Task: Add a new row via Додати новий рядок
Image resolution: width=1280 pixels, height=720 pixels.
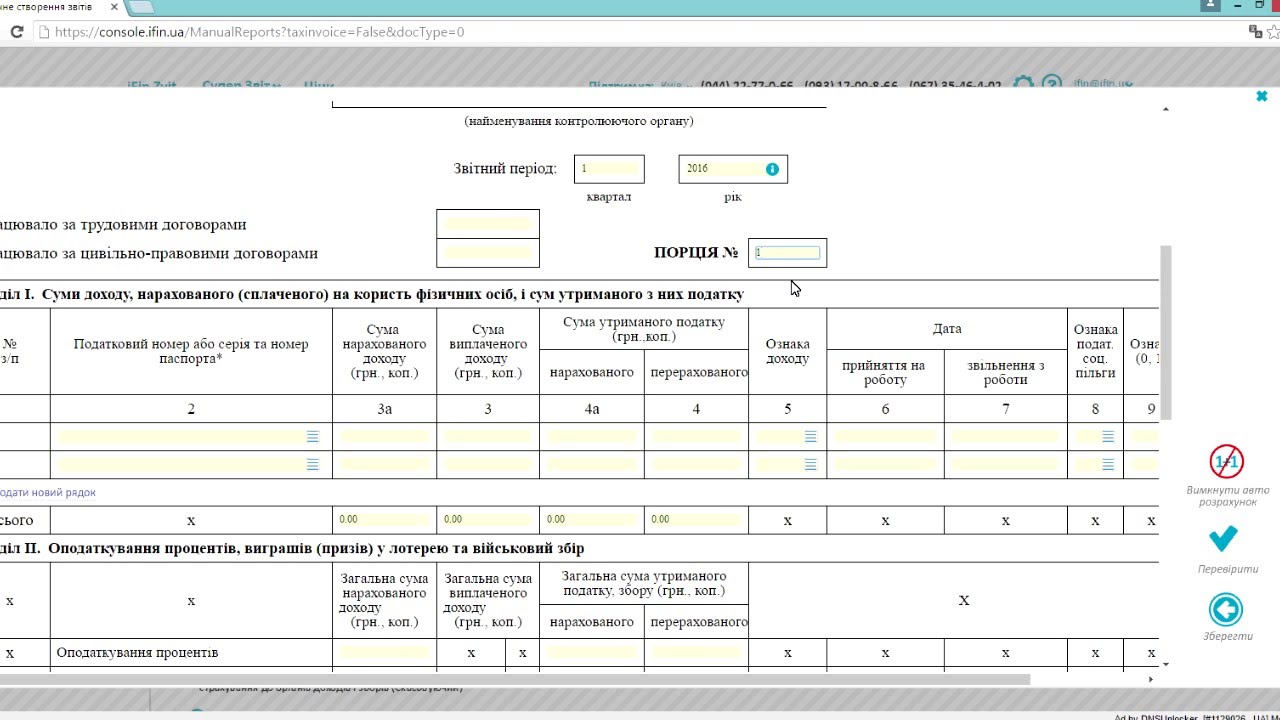Action: [48, 492]
